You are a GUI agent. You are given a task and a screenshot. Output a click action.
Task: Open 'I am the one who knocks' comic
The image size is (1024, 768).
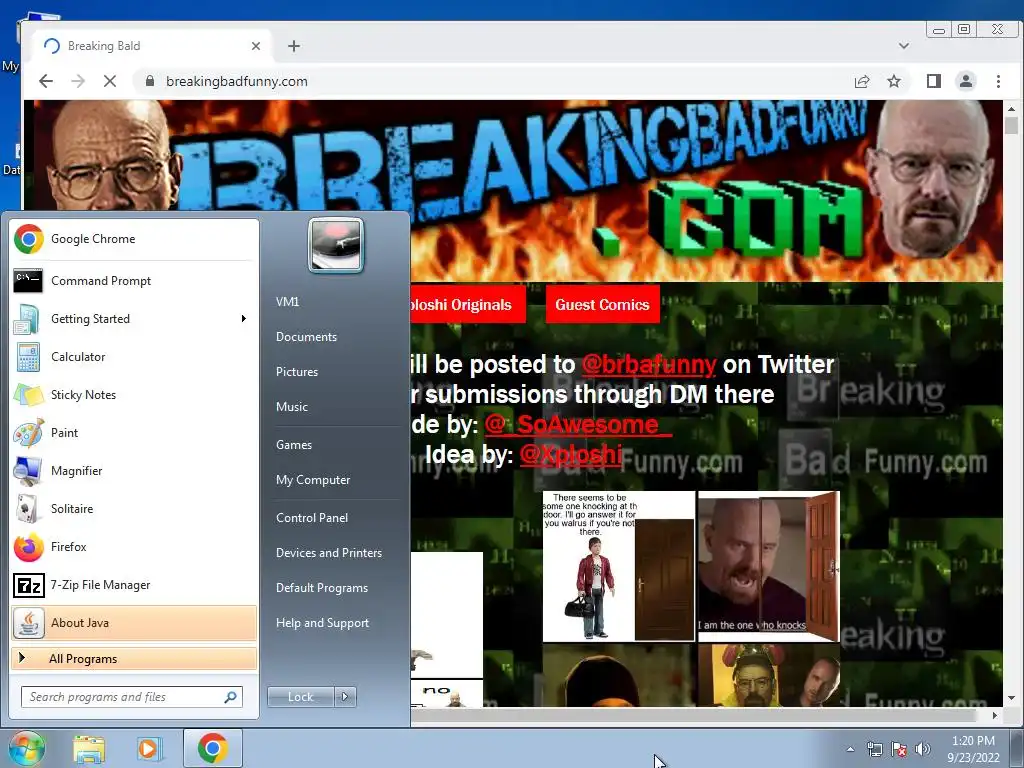[x=769, y=566]
